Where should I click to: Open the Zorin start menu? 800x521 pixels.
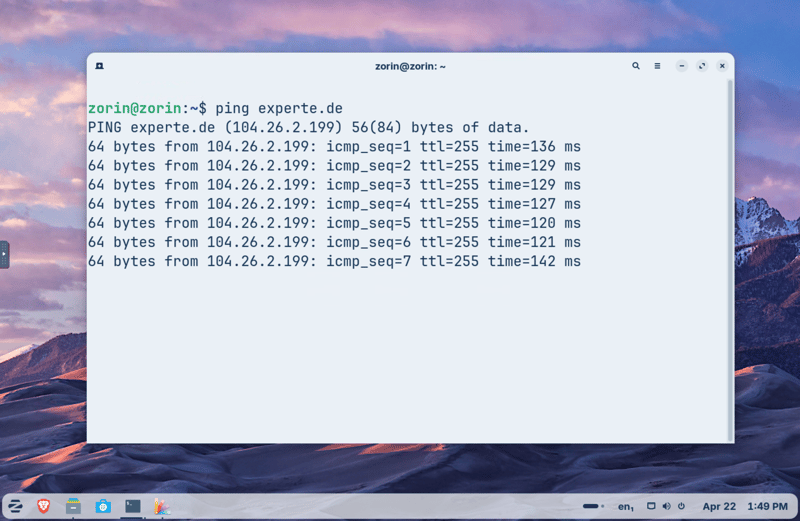pyautogui.click(x=16, y=506)
